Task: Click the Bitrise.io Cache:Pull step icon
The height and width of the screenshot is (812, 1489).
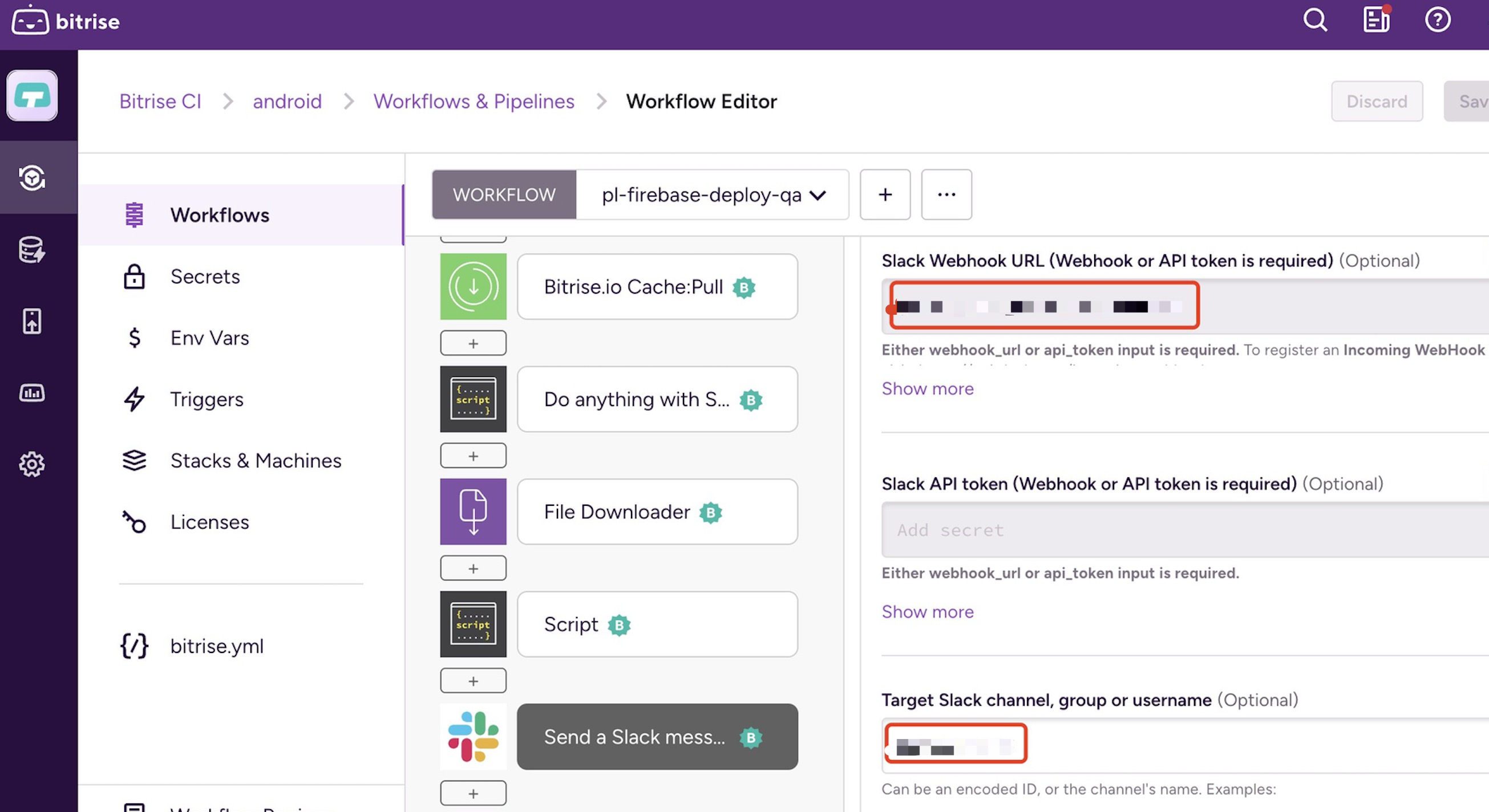Action: tap(474, 287)
